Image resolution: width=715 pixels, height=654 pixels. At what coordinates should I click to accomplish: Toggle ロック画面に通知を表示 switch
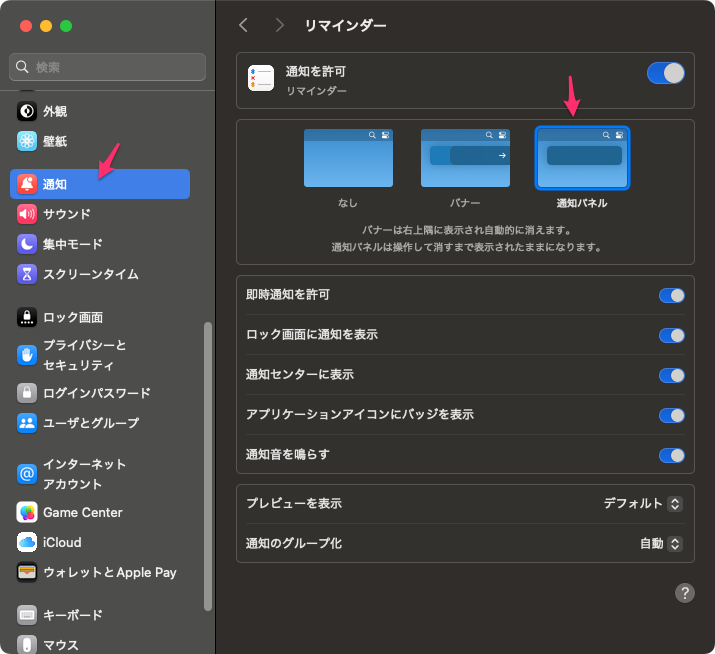(x=671, y=335)
